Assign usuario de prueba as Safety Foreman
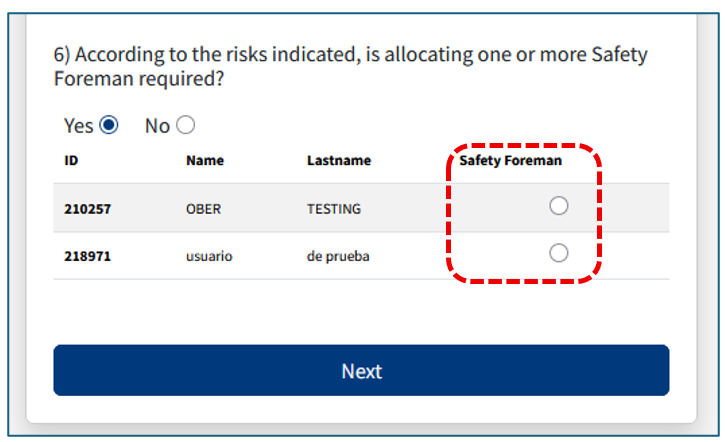Screen dimensions: 725x442 coord(559,253)
